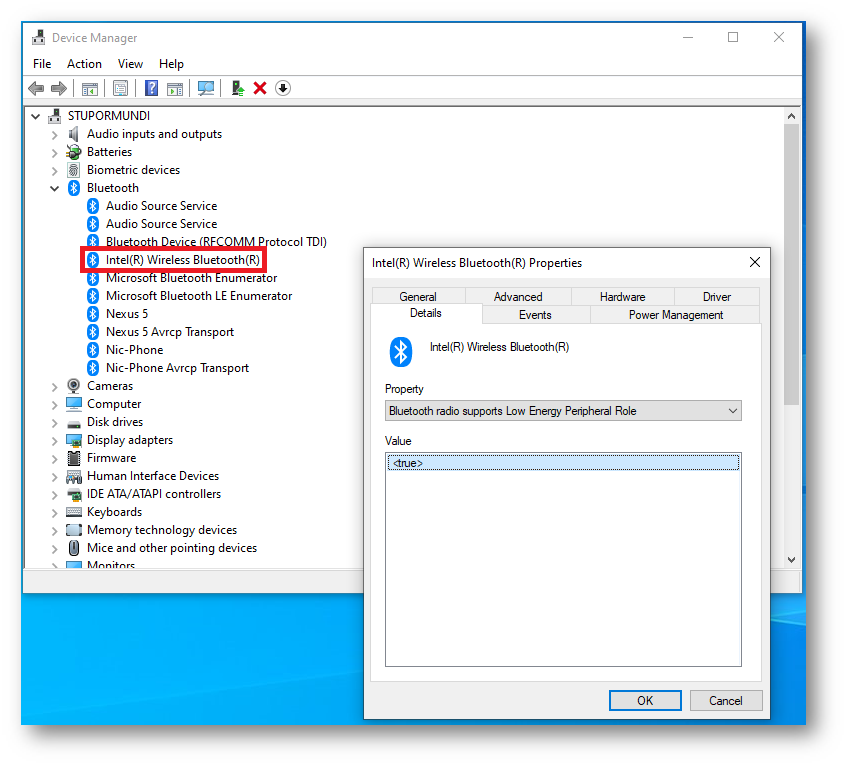This screenshot has width=848, height=767.
Task: Select the <true> value entry
Action: tap(563, 463)
